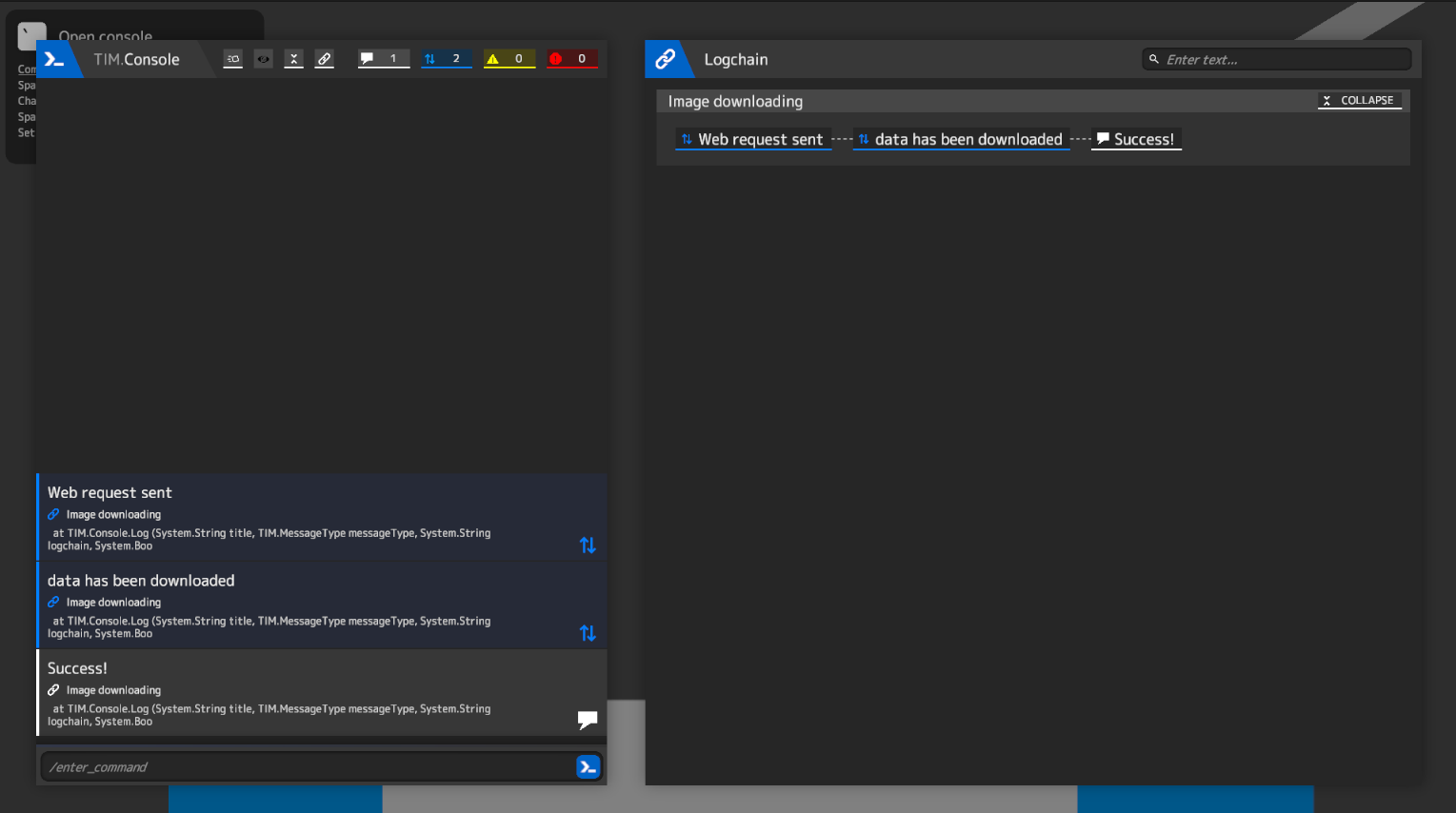Toggle the red error filter
This screenshot has height=813, width=1456.
(x=571, y=59)
